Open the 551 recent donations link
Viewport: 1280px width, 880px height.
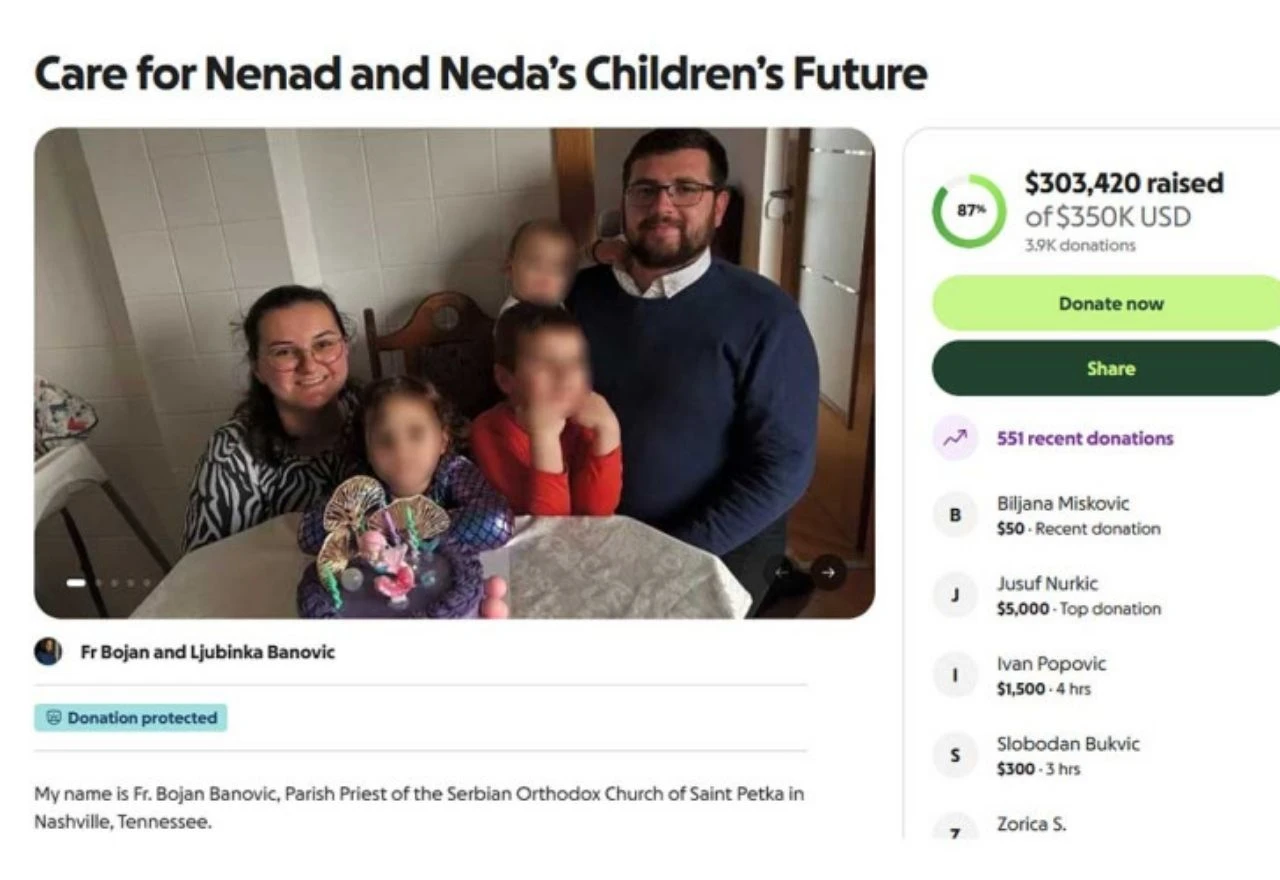coord(1085,438)
